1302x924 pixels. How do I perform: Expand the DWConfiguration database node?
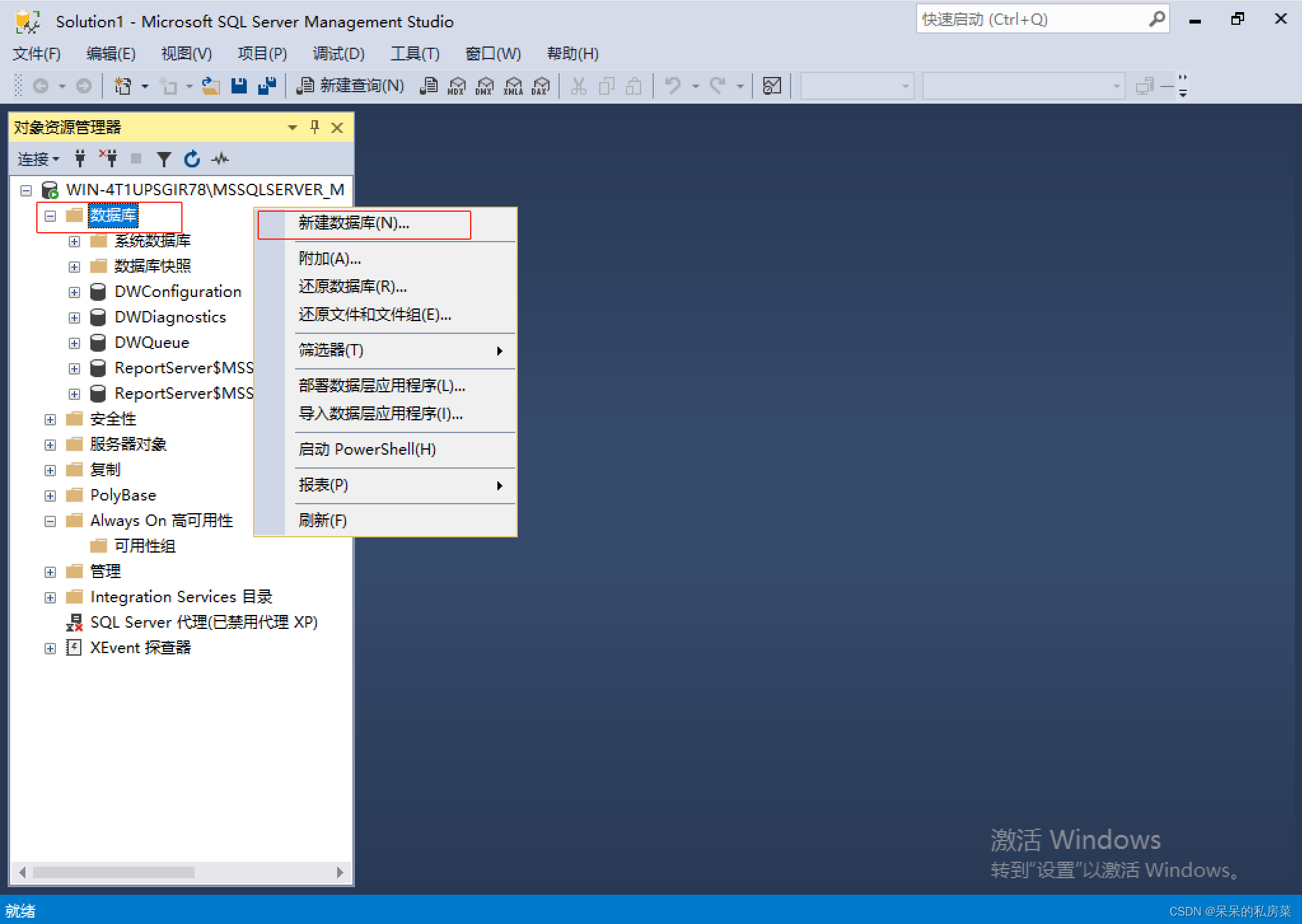click(x=74, y=293)
